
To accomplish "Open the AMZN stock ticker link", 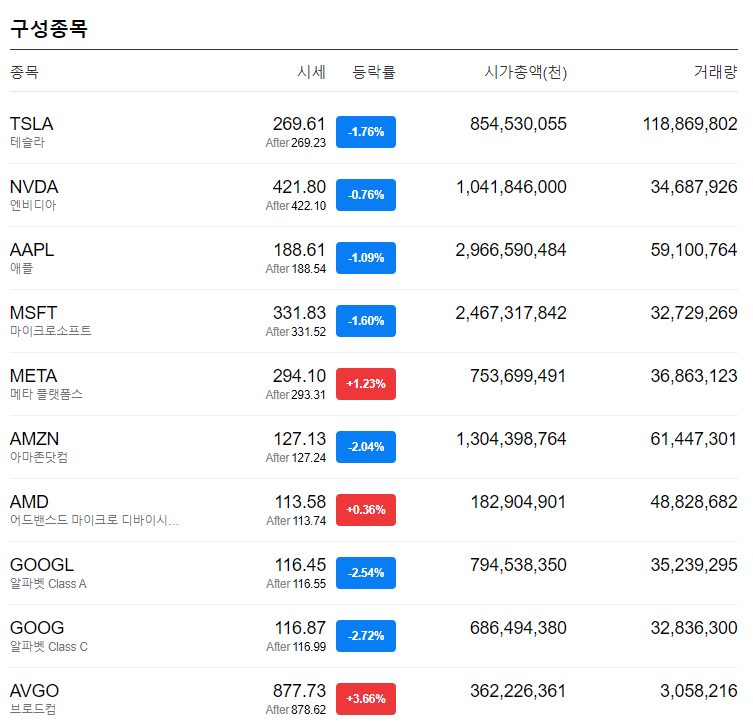I will pyautogui.click(x=35, y=438).
